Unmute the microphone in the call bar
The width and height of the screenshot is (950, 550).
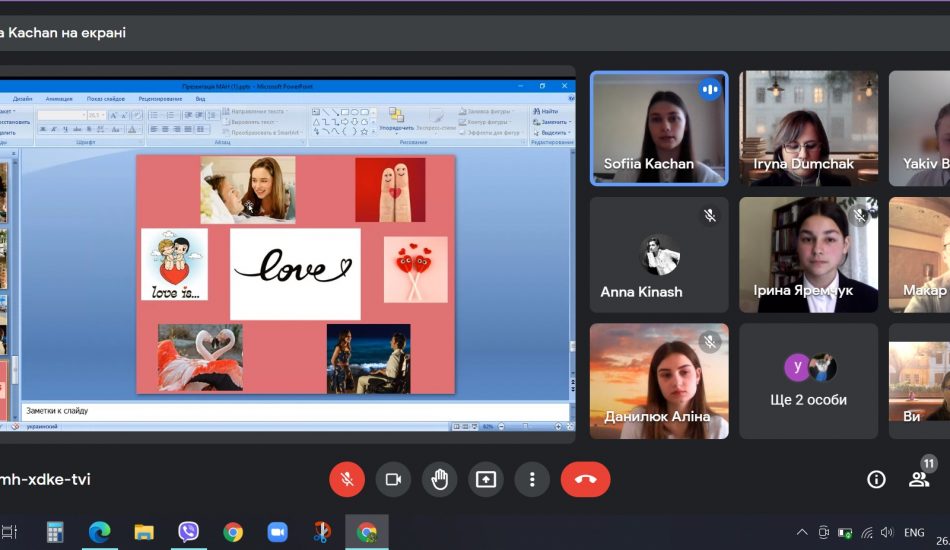click(x=347, y=480)
